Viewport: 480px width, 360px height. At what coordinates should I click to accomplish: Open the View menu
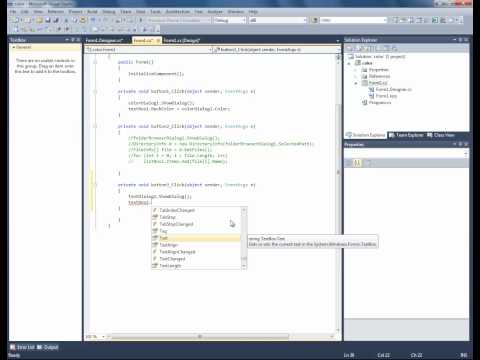point(38,12)
